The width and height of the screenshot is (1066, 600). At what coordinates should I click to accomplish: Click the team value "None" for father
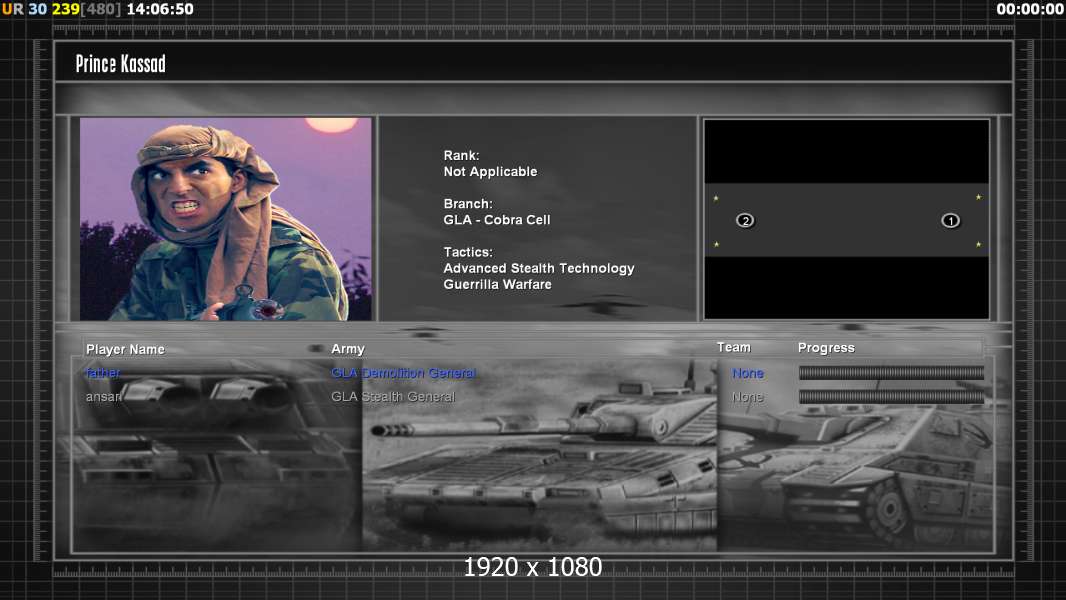[748, 373]
